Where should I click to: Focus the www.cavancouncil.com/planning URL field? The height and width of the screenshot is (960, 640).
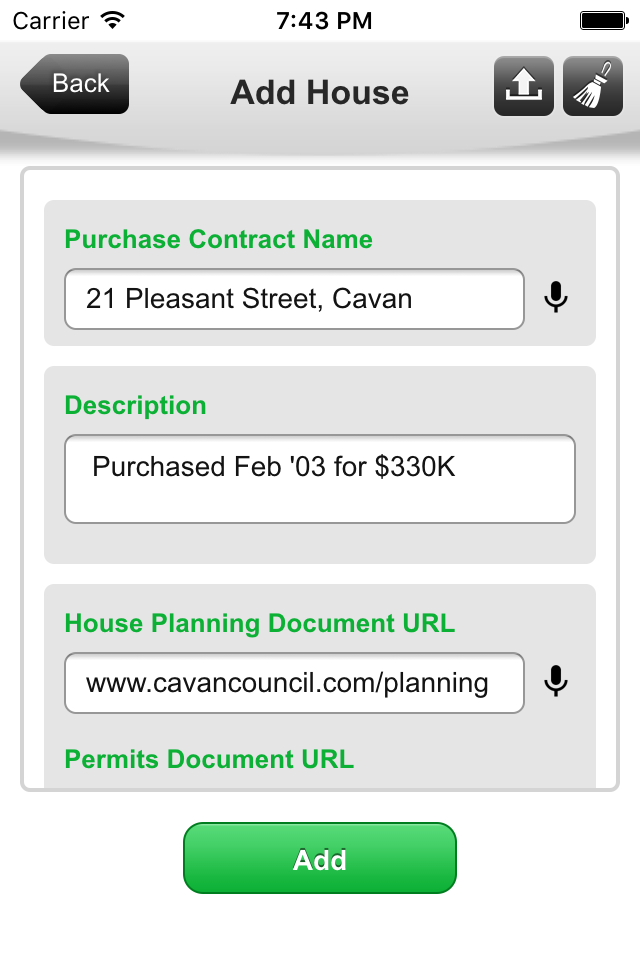[294, 683]
